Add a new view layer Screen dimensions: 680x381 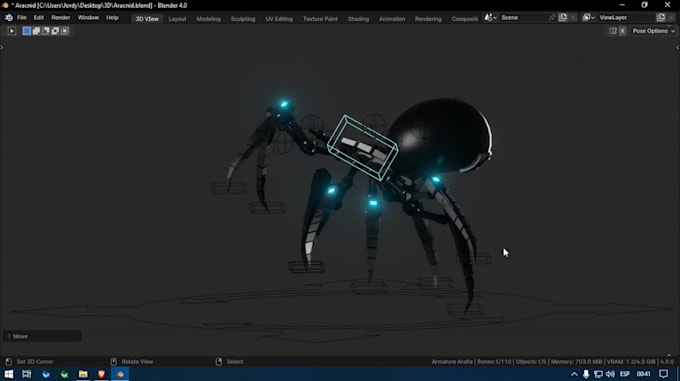[661, 17]
